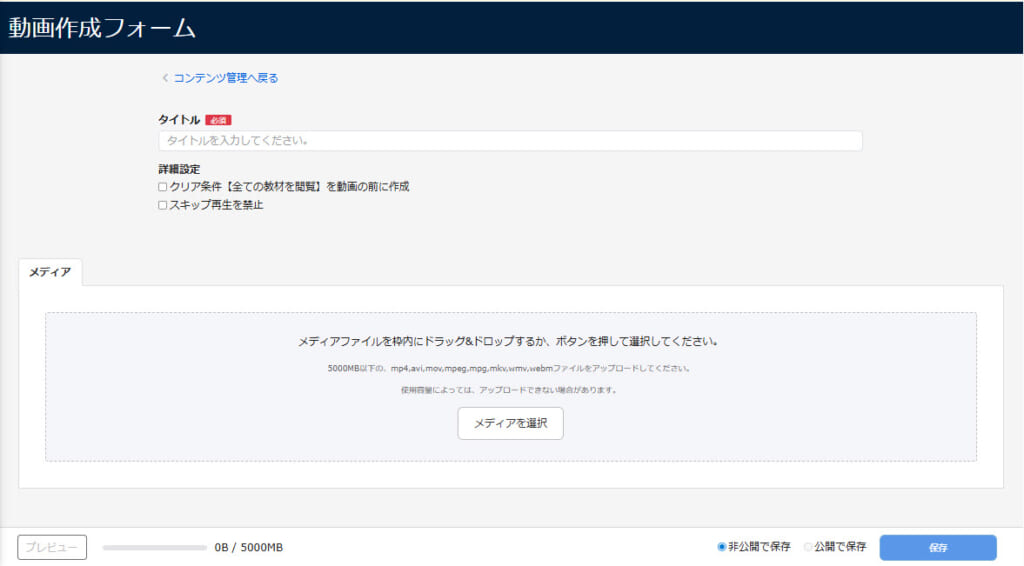1024x566 pixels.
Task: Click the back chevron icon beside コンテンツ管理へ戻る
Action: coord(165,78)
